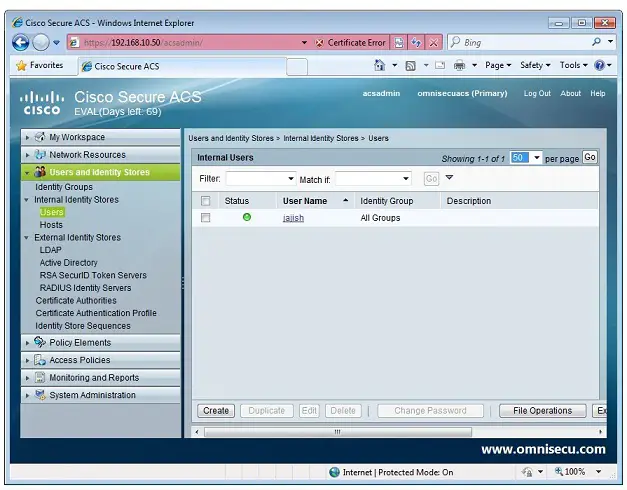Toggle Compatibility View icon in address bar
627x490 pixels.
click(399, 43)
